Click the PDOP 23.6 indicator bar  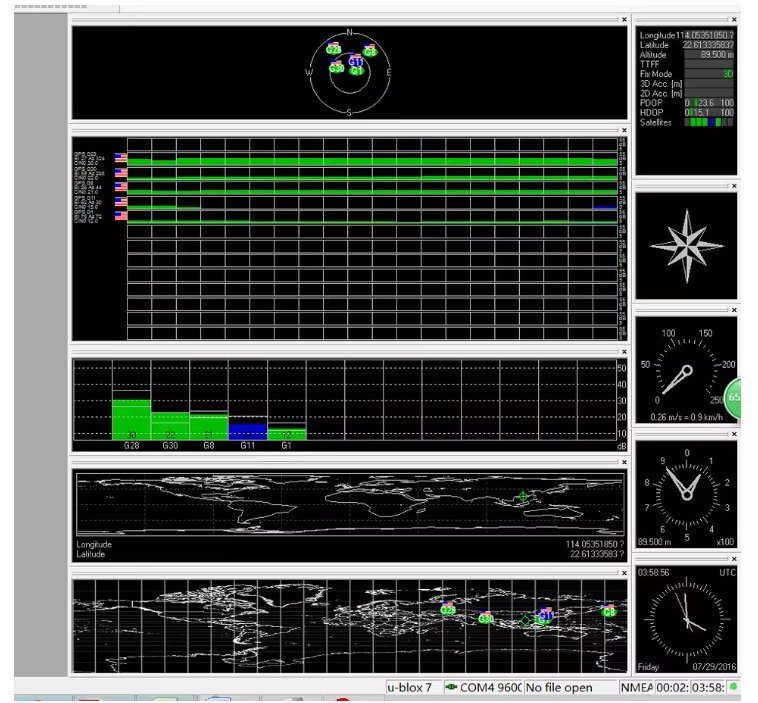[709, 103]
